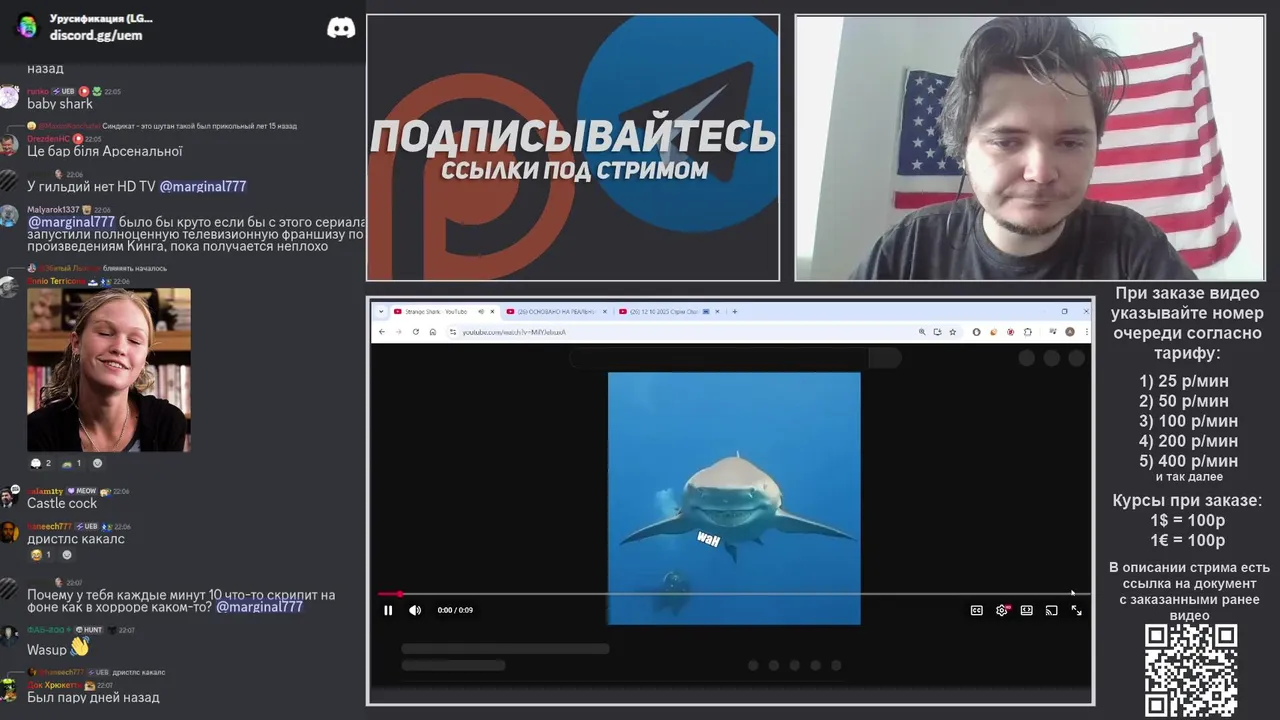Open the YouTube player settings gear
This screenshot has height=720, width=1280.
[1002, 610]
